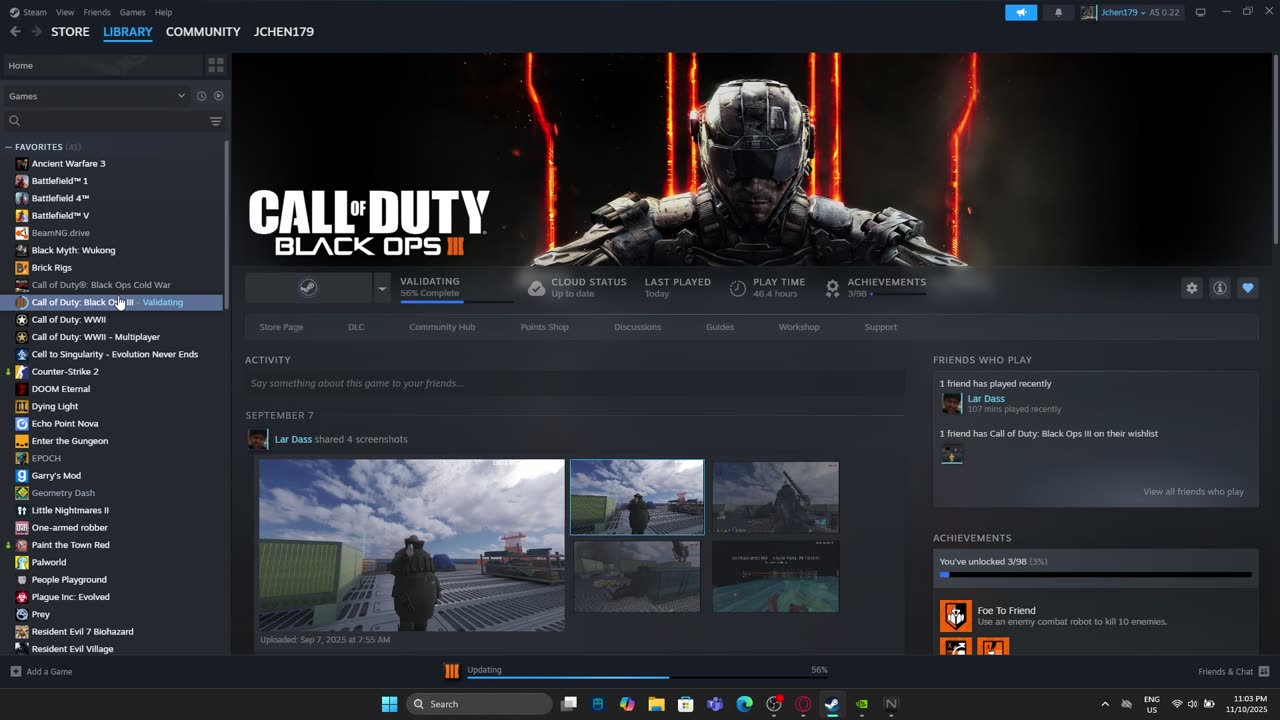The image size is (1280, 720).
Task: Open the Discussions link
Action: pyautogui.click(x=637, y=327)
